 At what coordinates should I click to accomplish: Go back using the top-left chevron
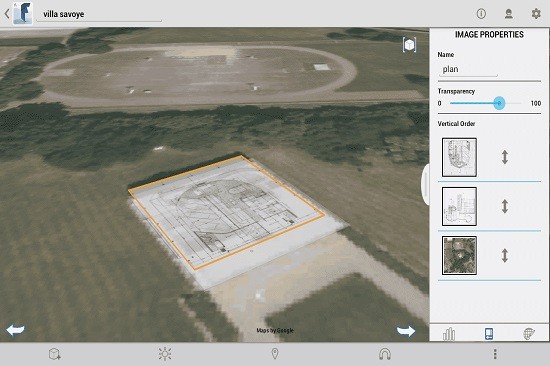point(7,14)
